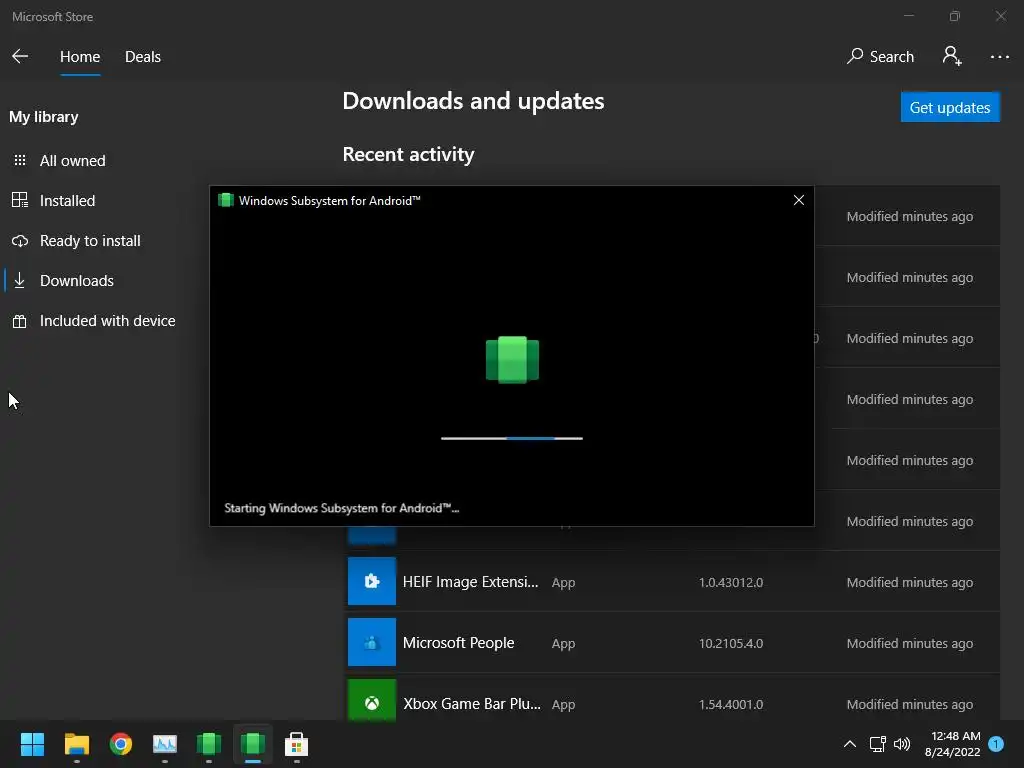Click the Included with device gift icon
The width and height of the screenshot is (1024, 768).
[x=20, y=321]
